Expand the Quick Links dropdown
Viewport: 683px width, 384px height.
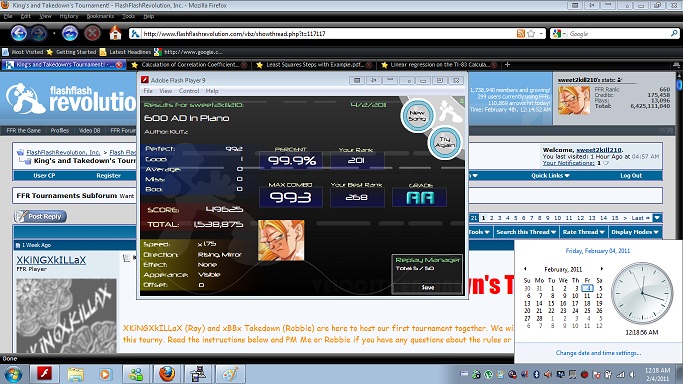pyautogui.click(x=550, y=175)
